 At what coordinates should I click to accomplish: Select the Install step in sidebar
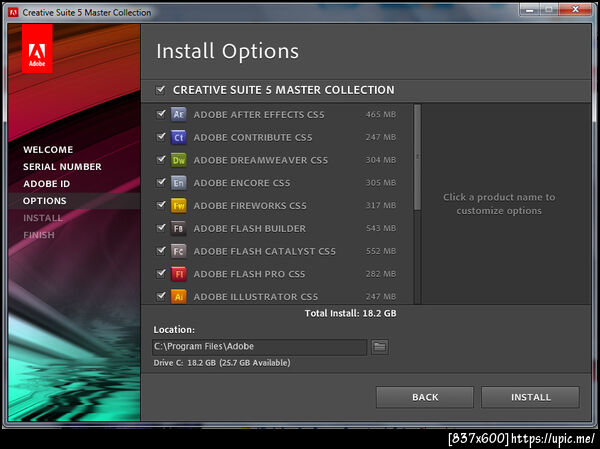[42, 218]
